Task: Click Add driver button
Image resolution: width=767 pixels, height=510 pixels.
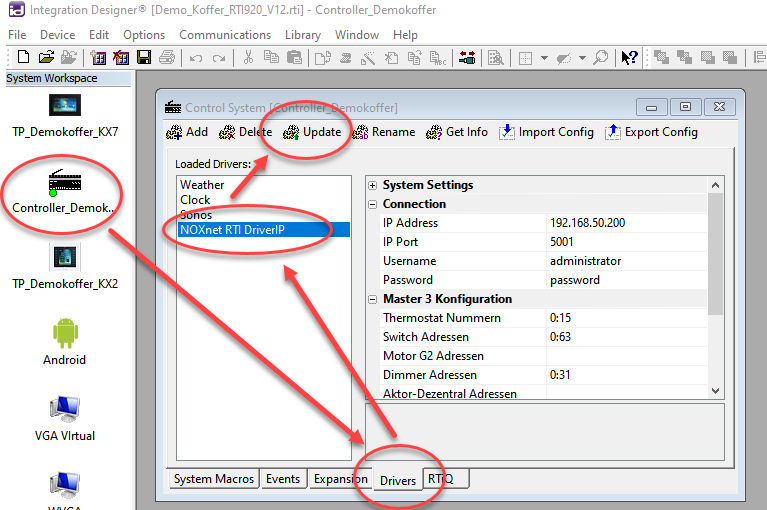Action: (x=187, y=132)
